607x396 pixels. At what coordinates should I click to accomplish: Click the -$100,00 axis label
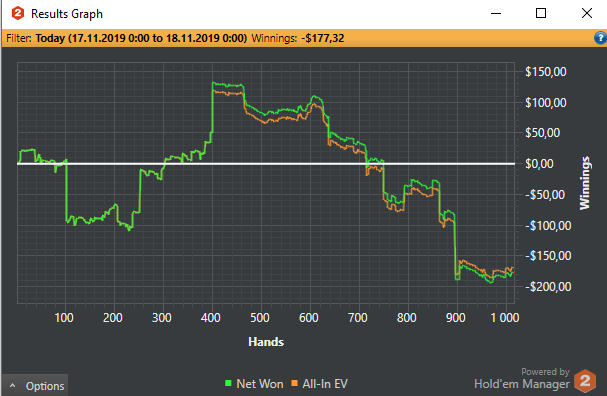548,225
